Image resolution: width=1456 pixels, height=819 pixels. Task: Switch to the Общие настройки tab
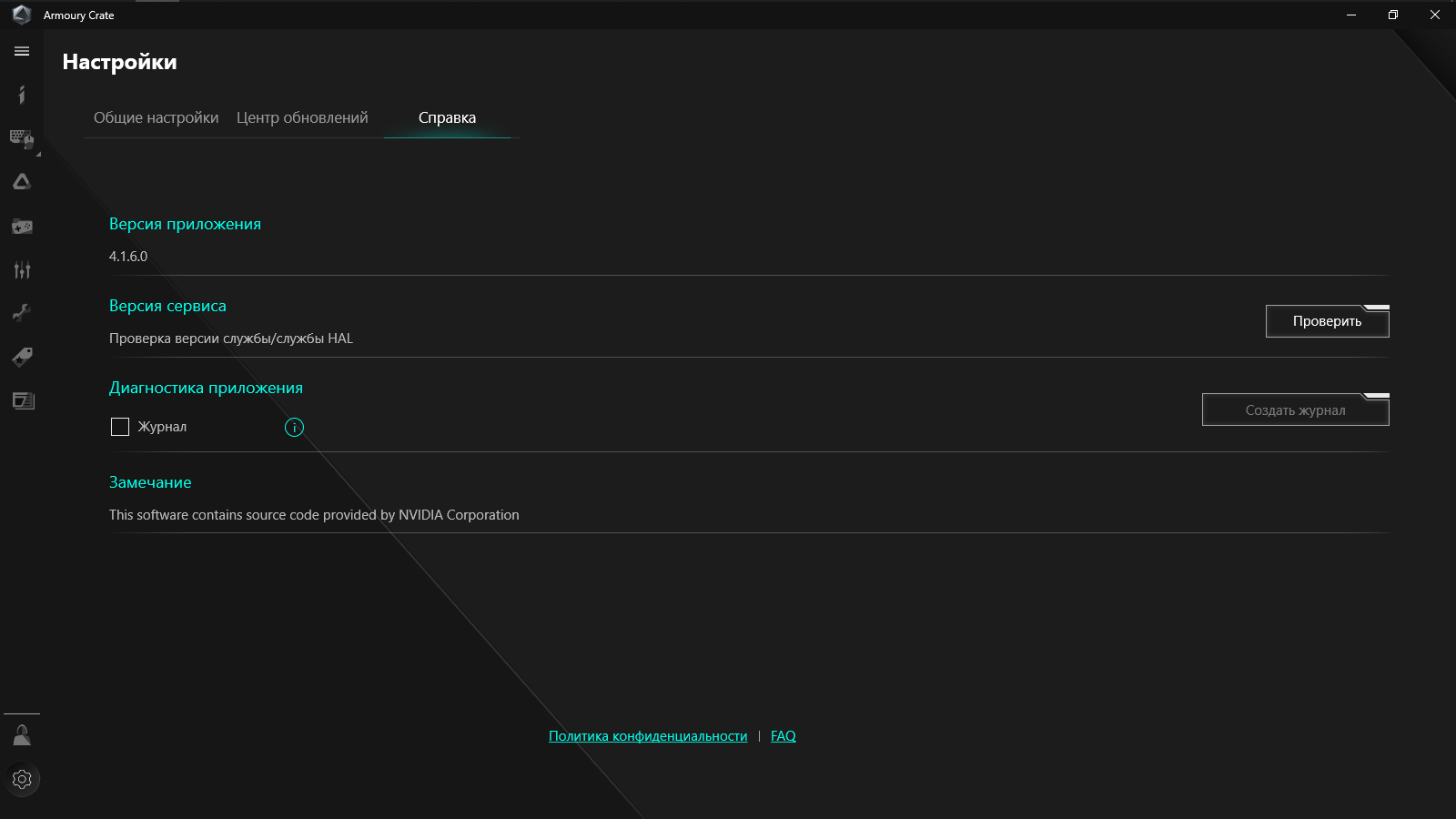point(156,117)
